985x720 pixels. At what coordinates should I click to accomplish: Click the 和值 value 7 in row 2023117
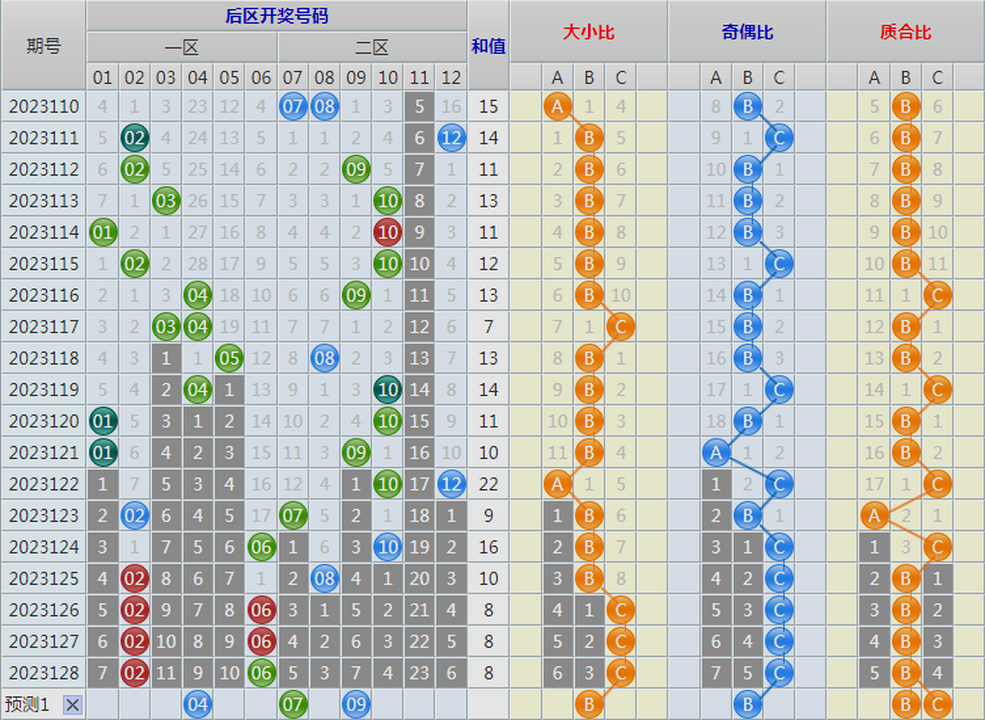pos(488,327)
